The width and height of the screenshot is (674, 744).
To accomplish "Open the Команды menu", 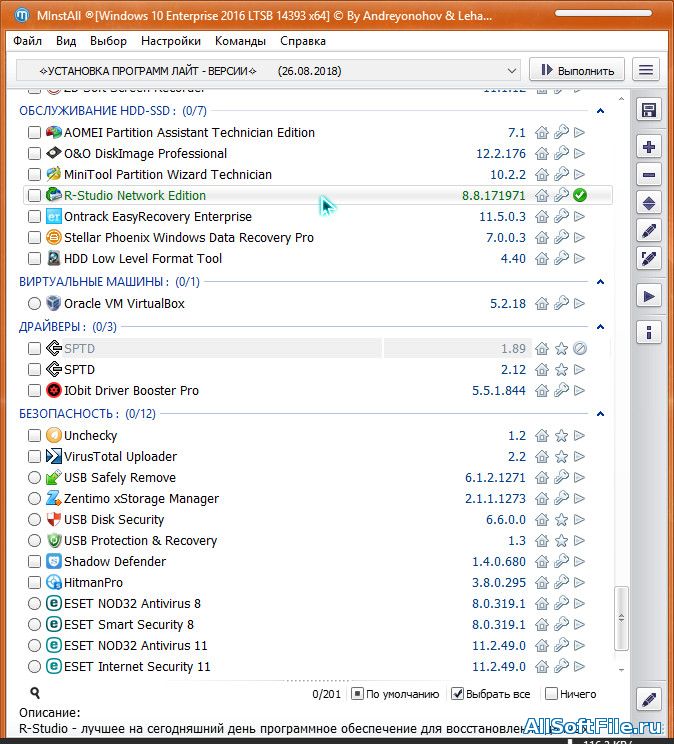I will pos(240,41).
